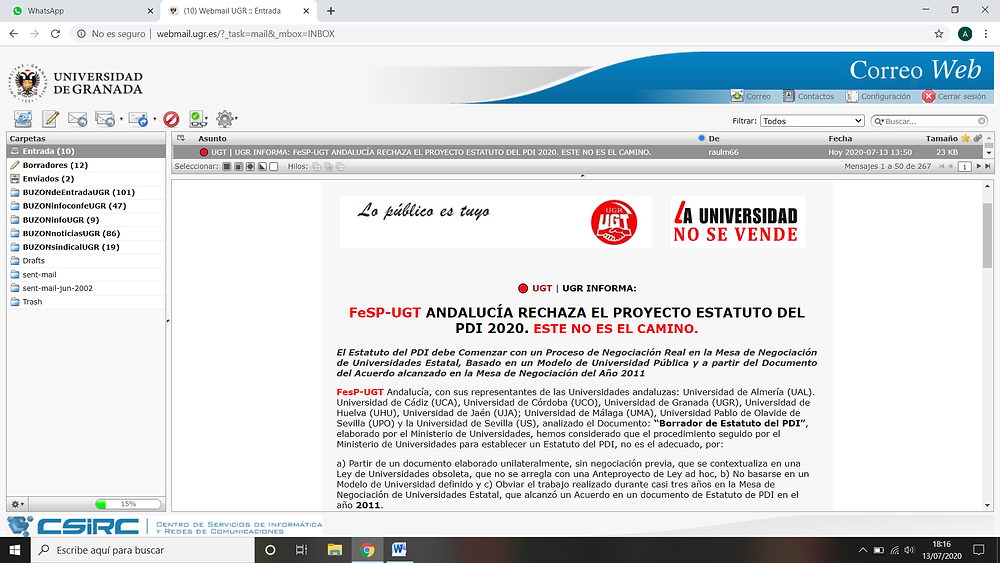1000x563 pixels.
Task: Click the star flagged column header icon
Action: pos(966,138)
